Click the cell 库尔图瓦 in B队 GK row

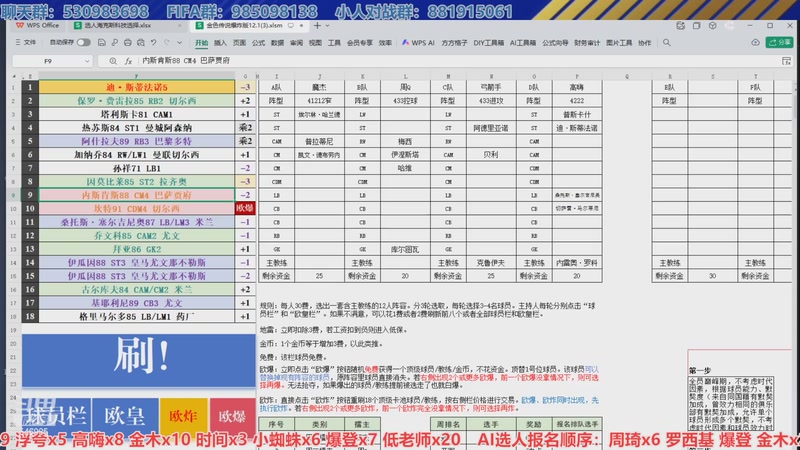pyautogui.click(x=405, y=249)
